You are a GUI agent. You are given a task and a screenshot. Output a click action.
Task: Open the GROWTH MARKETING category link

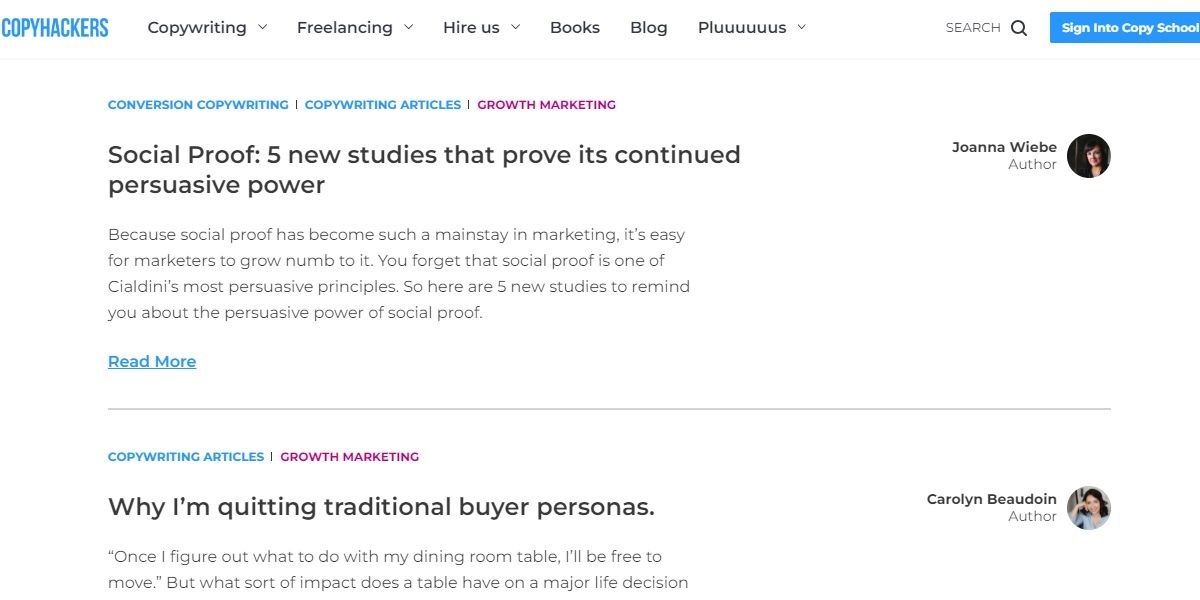pyautogui.click(x=546, y=104)
